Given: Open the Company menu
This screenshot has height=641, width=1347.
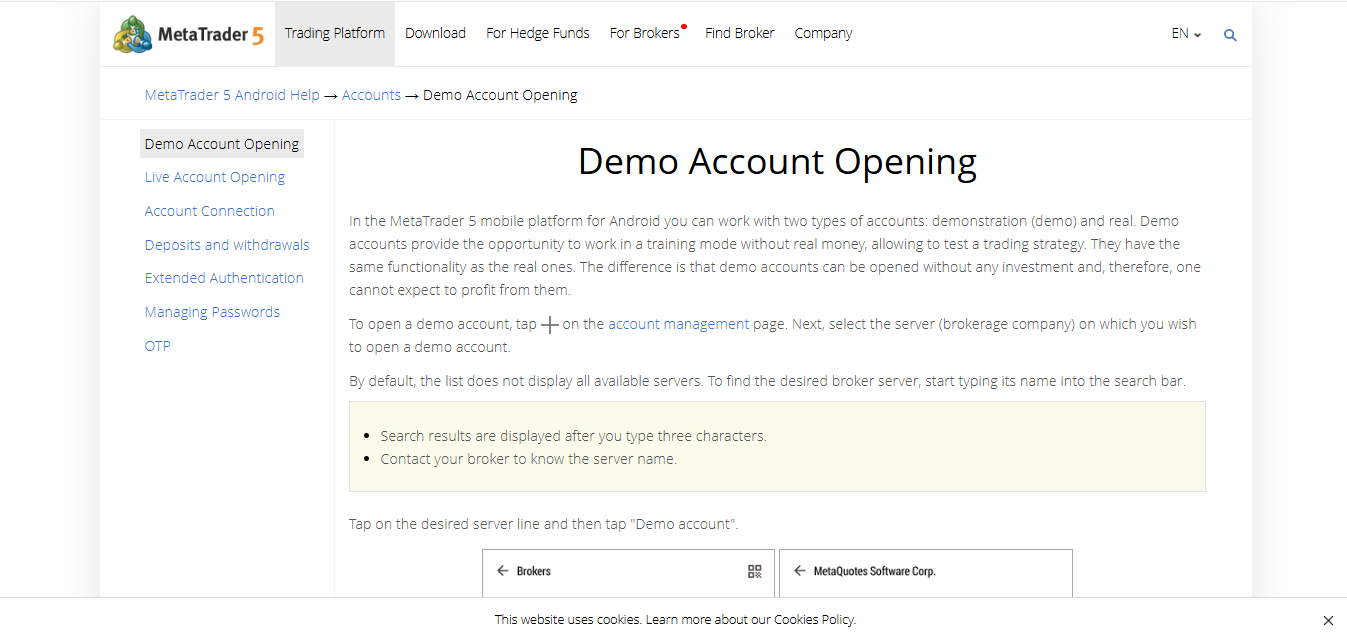Looking at the screenshot, I should point(823,33).
